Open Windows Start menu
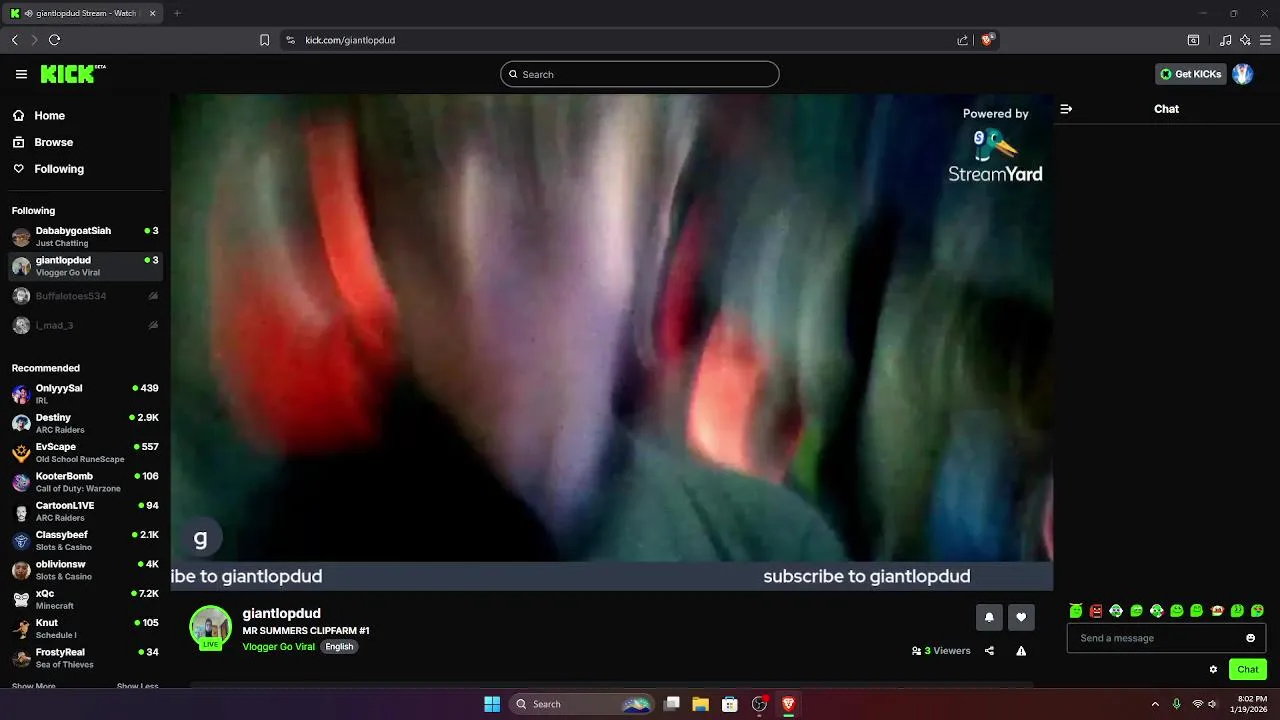The width and height of the screenshot is (1280, 720). coord(492,704)
